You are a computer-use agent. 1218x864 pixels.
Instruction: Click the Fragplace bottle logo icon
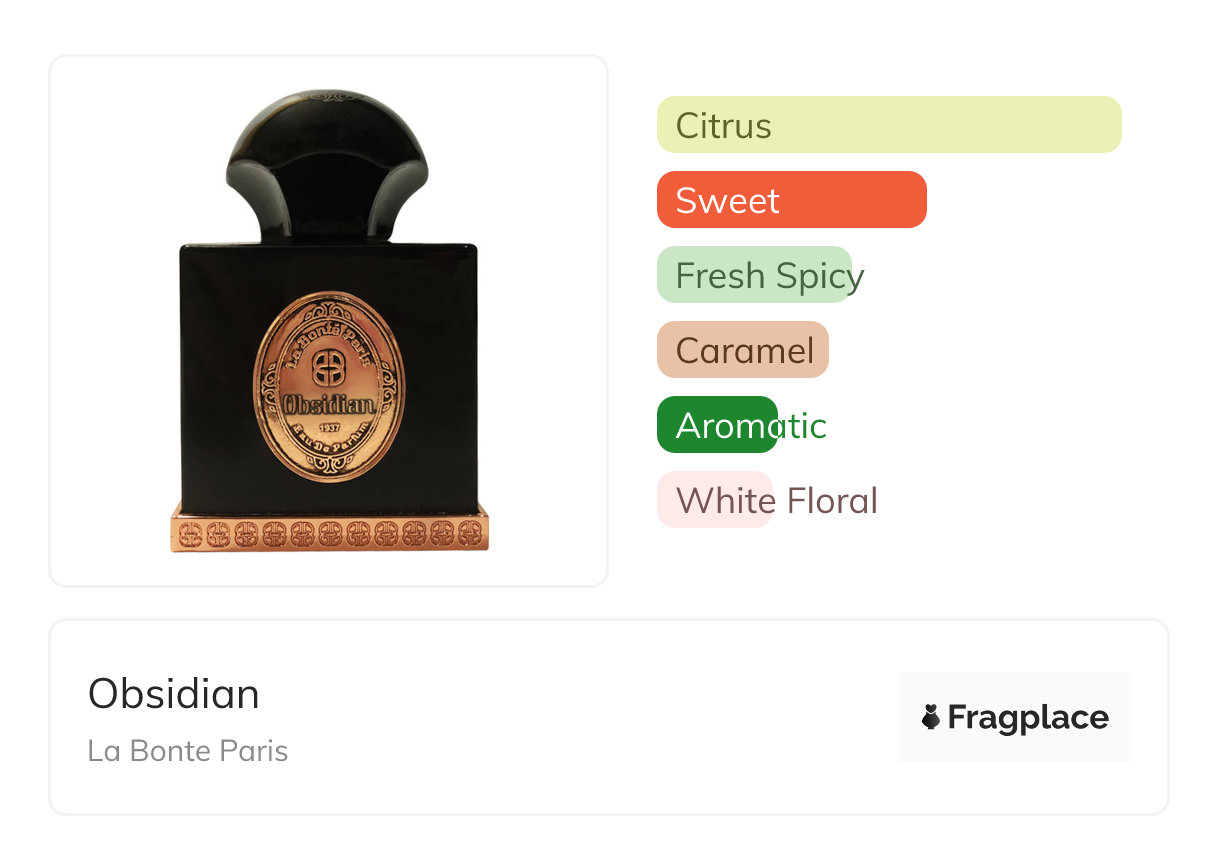(931, 717)
